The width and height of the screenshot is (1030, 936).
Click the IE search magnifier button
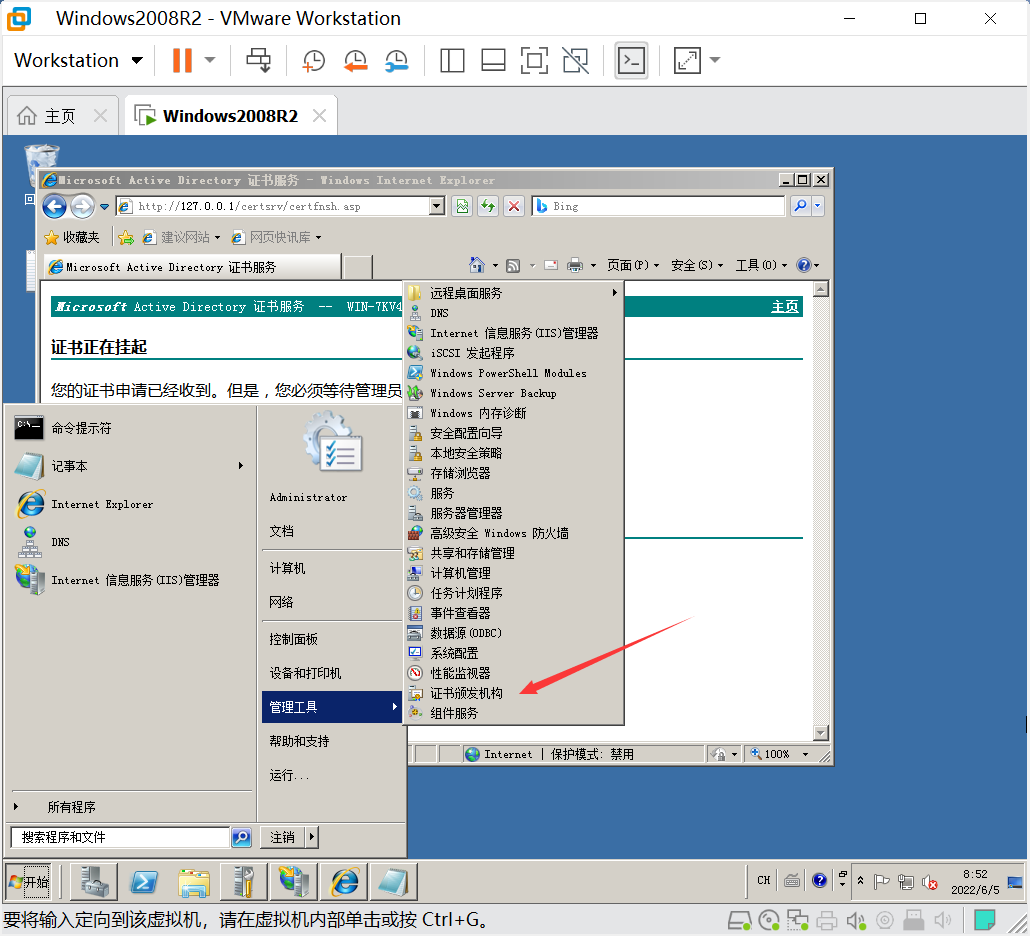(x=799, y=206)
